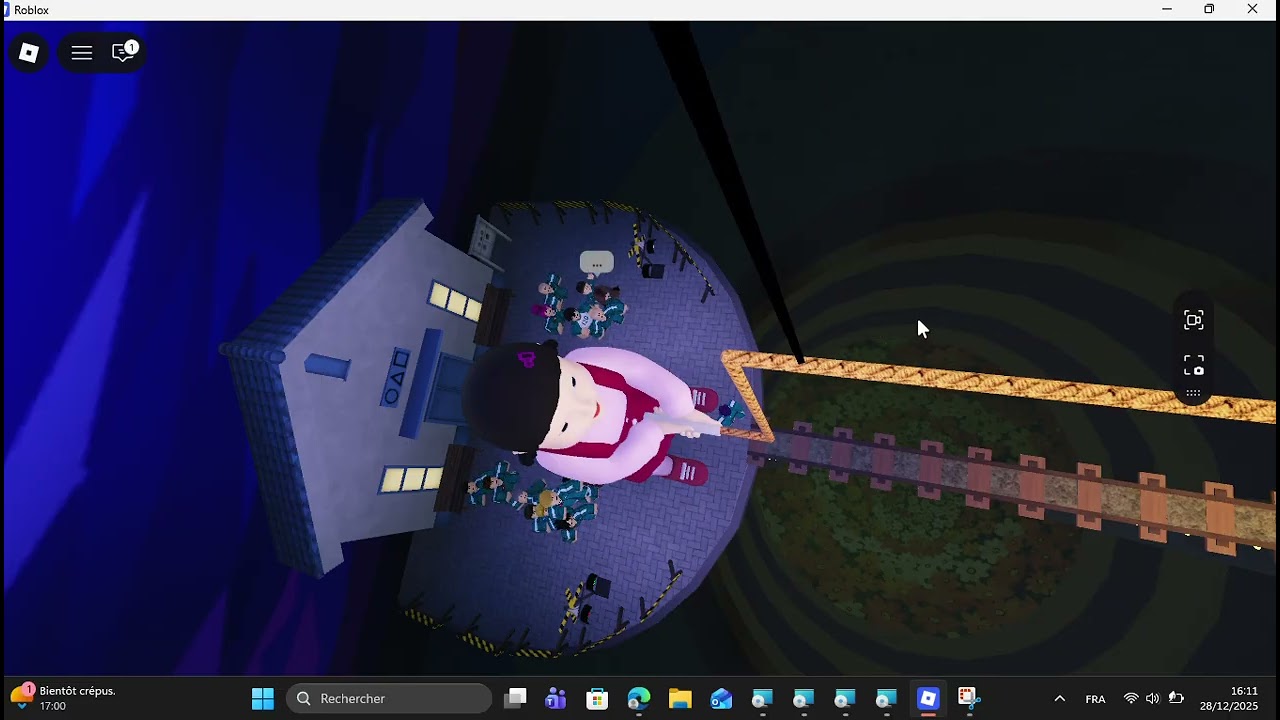Open the clock and date showing 16:11
Image resolution: width=1280 pixels, height=720 pixels.
pyautogui.click(x=1231, y=698)
